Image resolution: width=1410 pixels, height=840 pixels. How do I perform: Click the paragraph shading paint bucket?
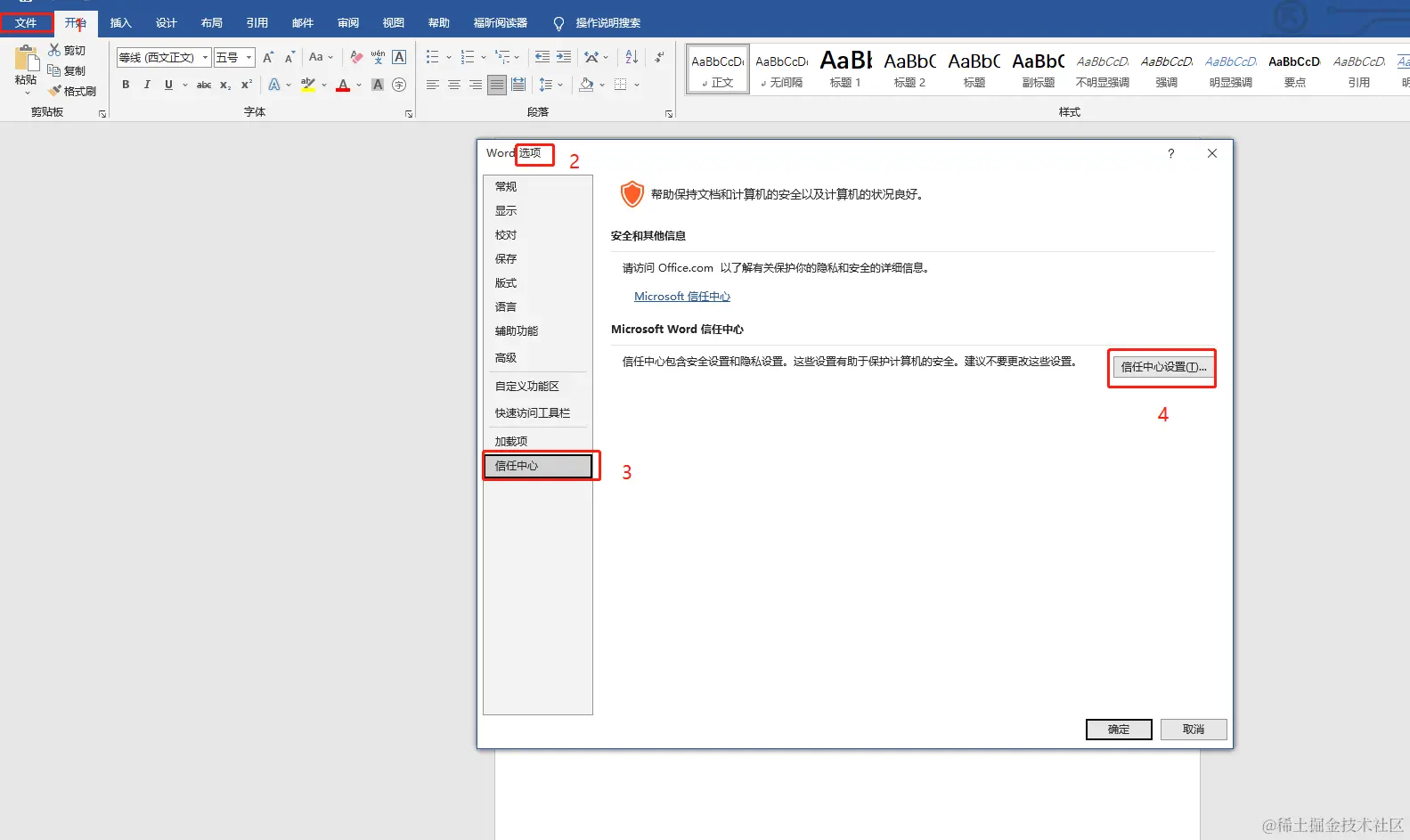click(x=586, y=85)
